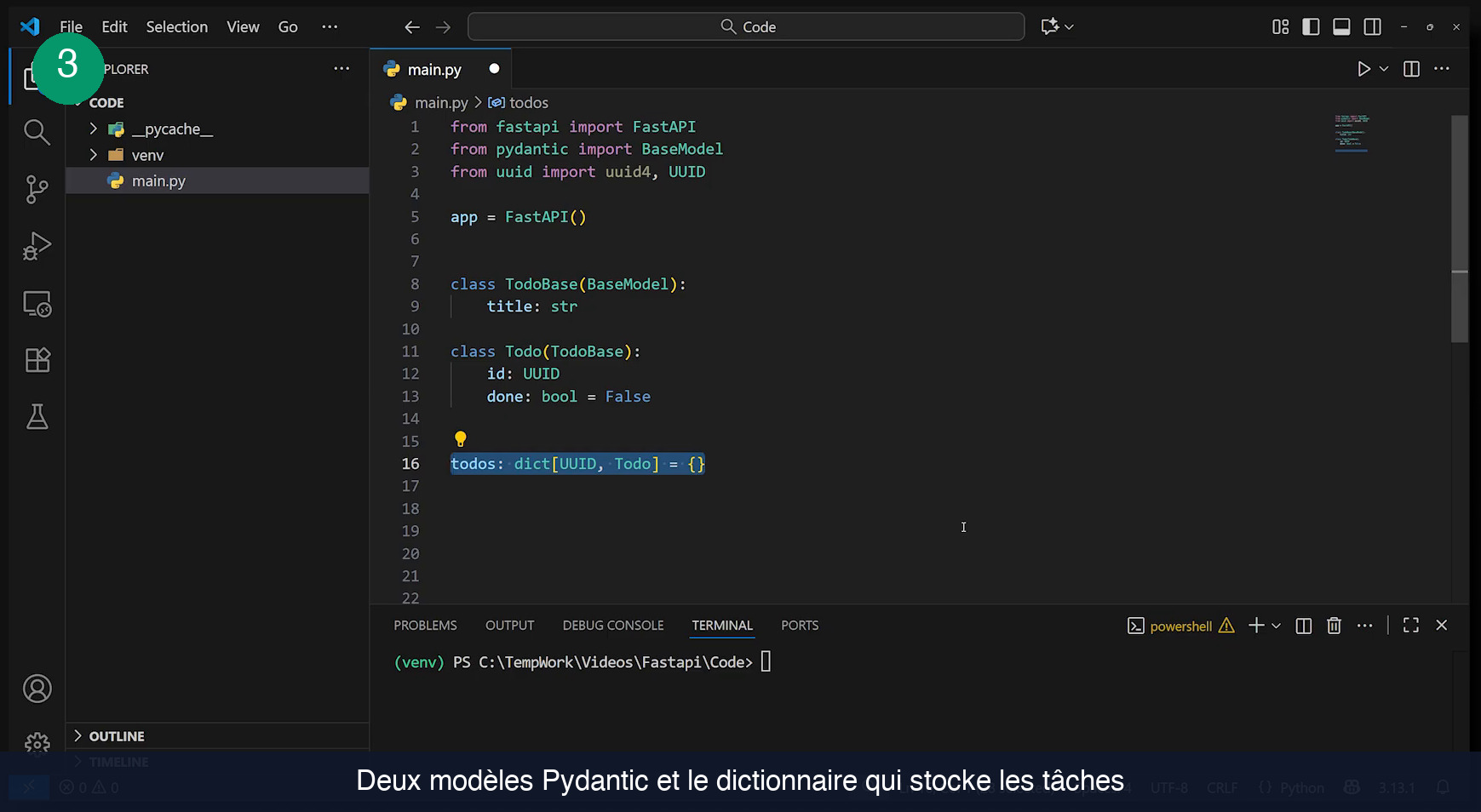Toggle the bottom panel visibility
The height and width of the screenshot is (812, 1481).
(x=1341, y=26)
